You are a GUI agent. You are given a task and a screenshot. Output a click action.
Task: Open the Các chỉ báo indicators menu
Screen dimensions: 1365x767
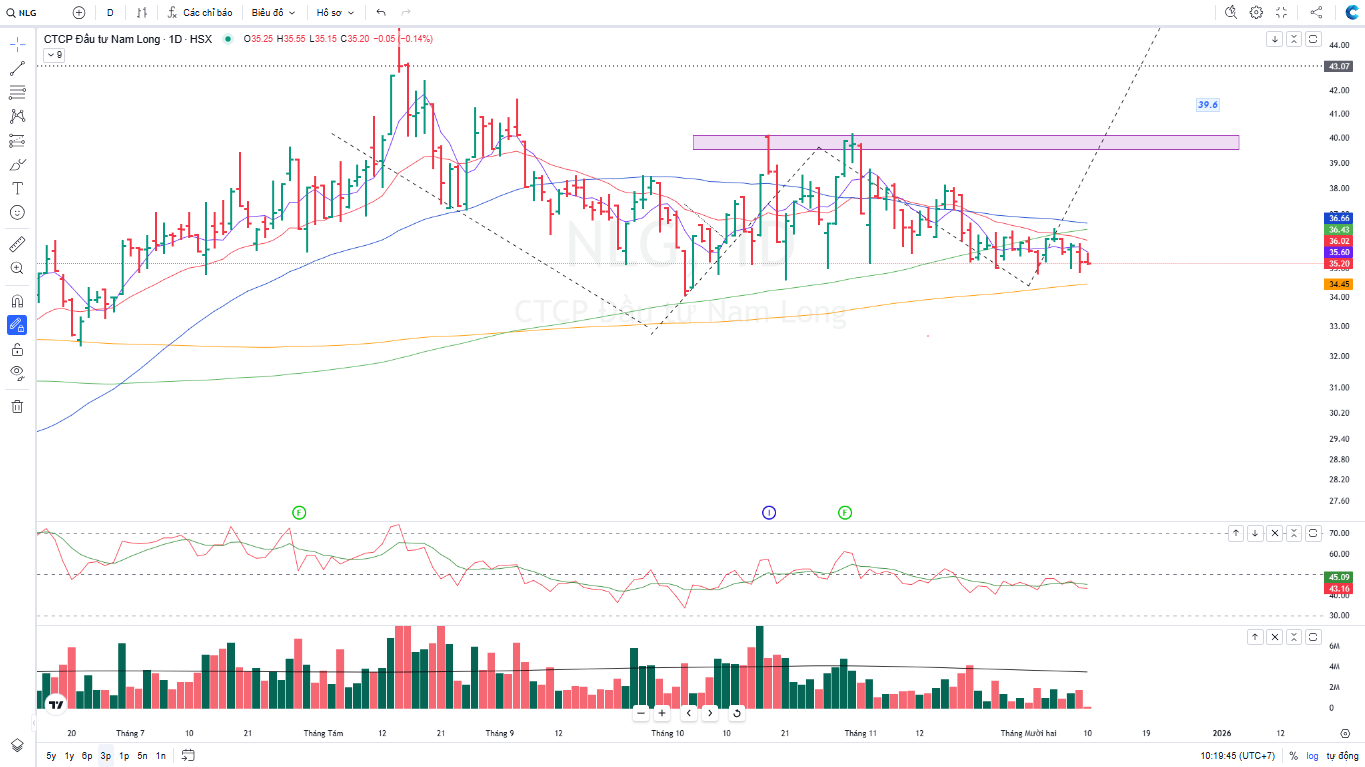[x=199, y=12]
